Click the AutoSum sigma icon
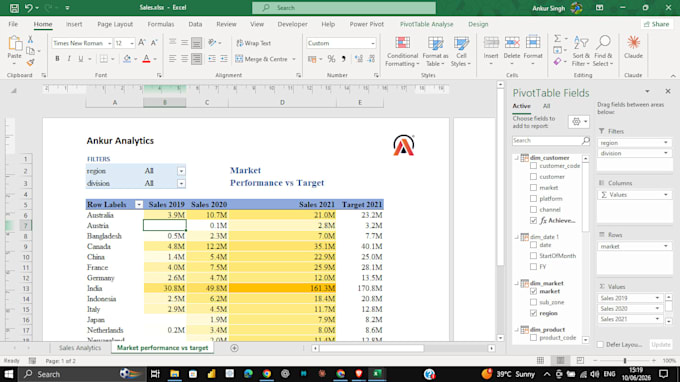 [557, 39]
